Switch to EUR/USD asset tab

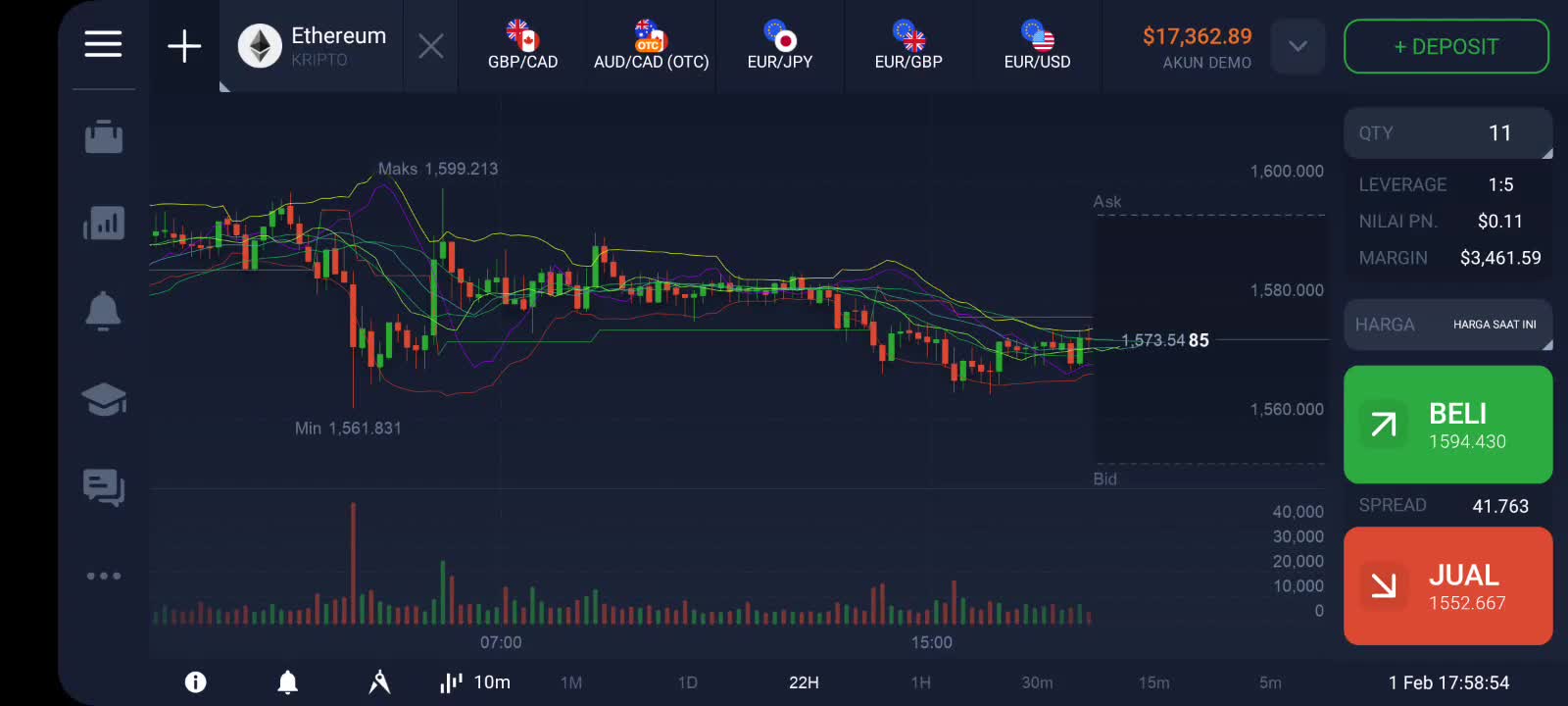(1037, 46)
